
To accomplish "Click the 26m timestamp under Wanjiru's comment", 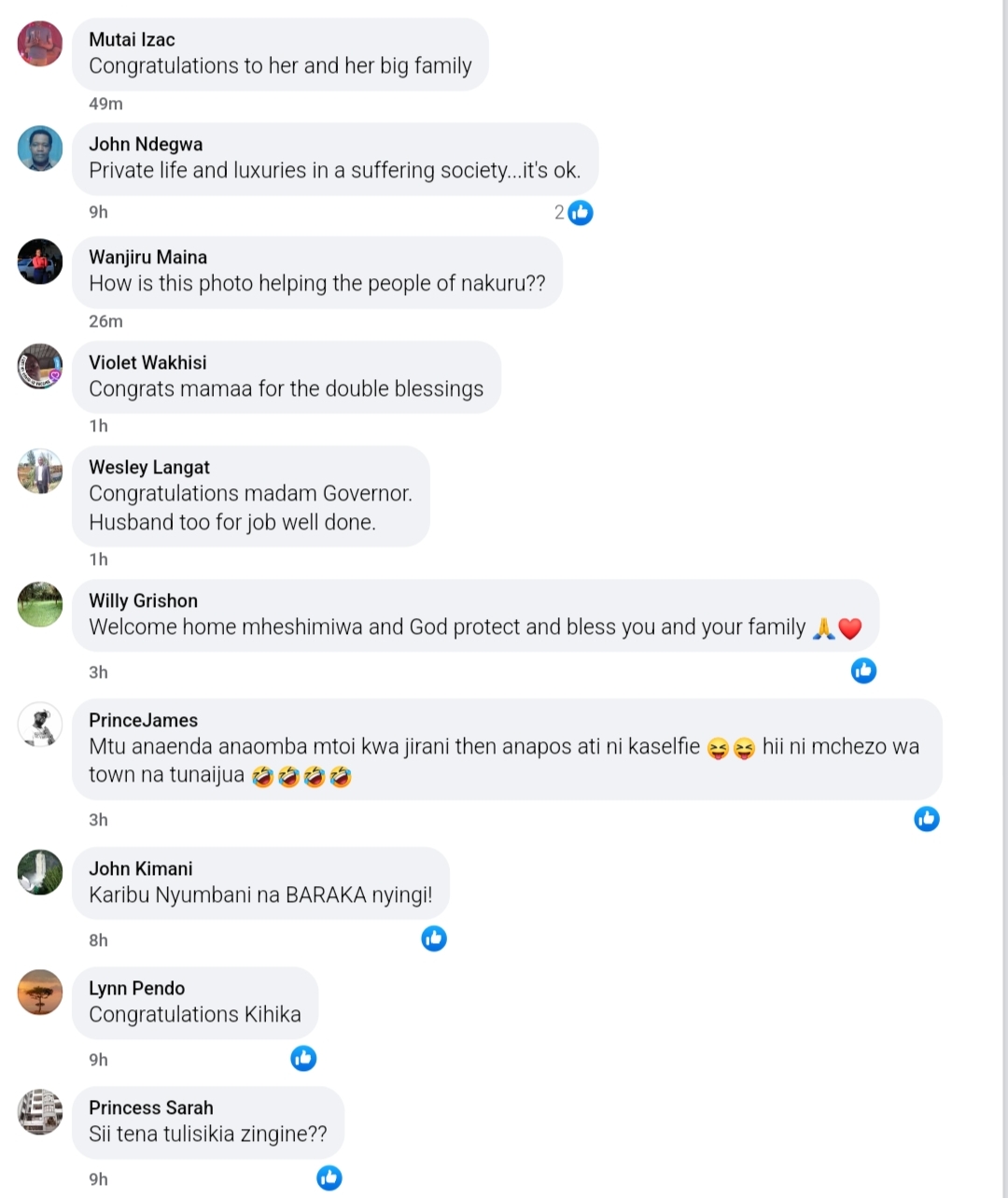I will click(105, 321).
